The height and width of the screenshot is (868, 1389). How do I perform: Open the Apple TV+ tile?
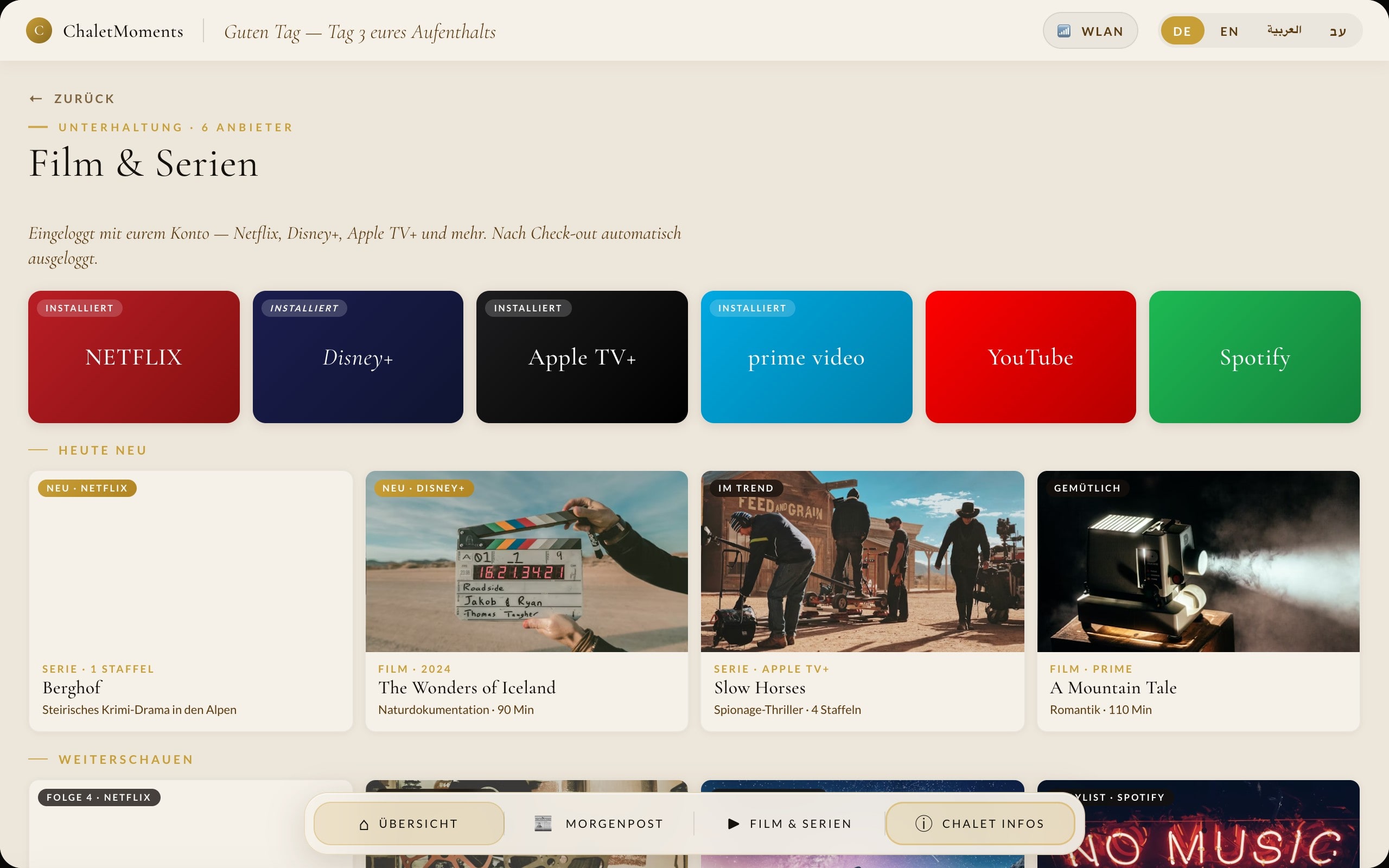582,357
